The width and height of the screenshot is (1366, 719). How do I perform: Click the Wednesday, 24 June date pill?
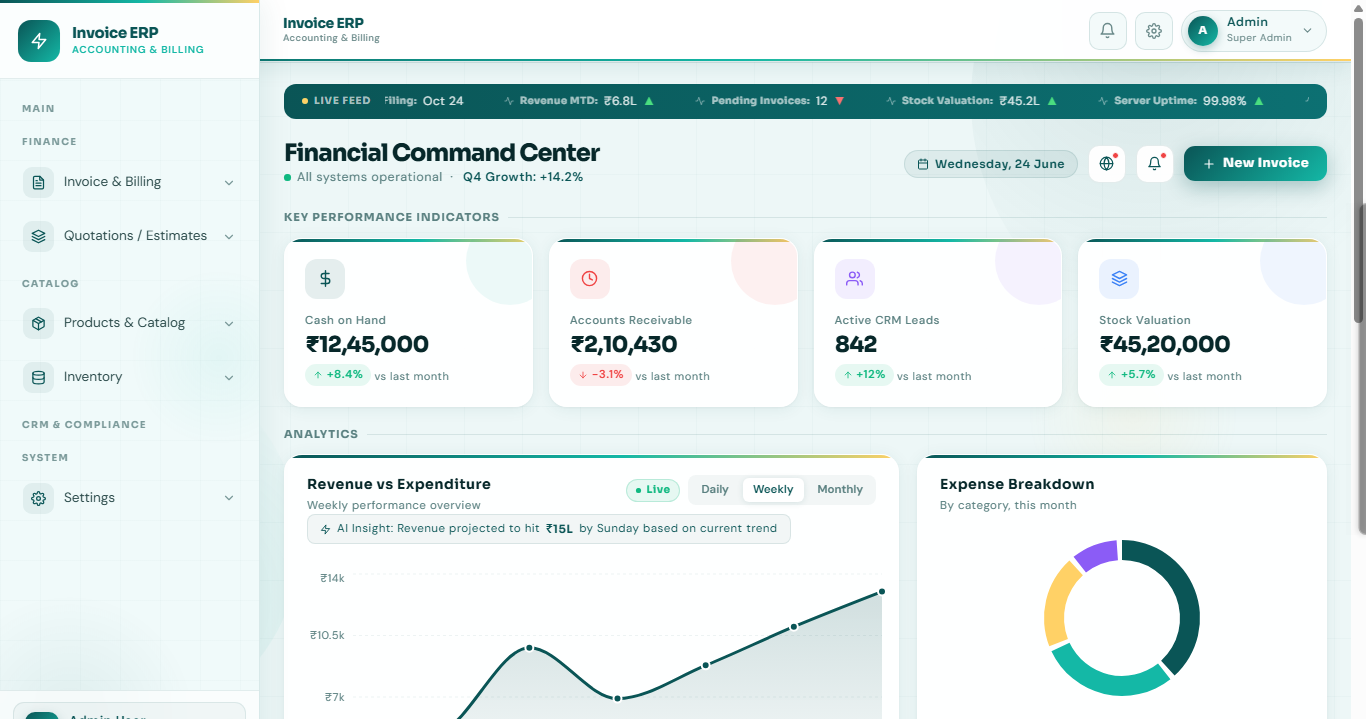tap(991, 164)
